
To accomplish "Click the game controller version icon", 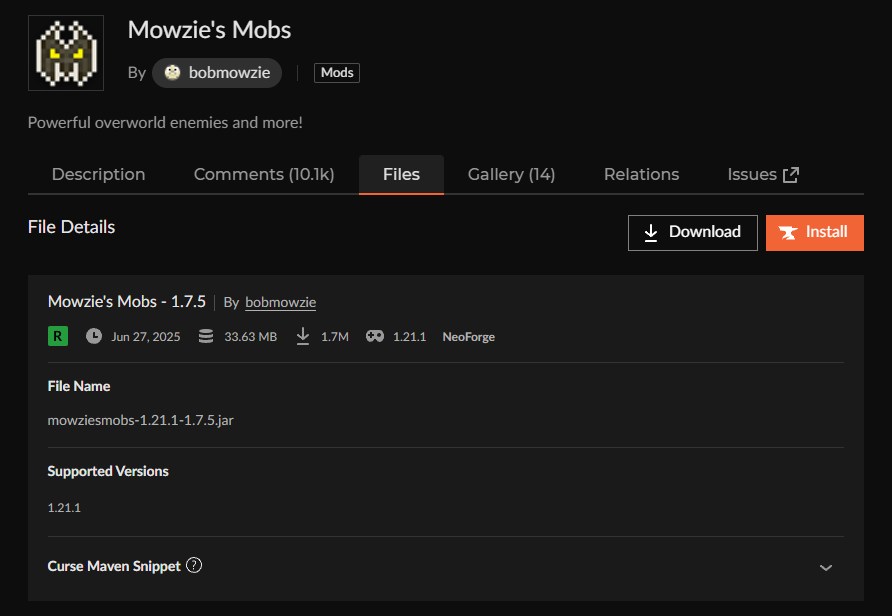I will pos(375,336).
